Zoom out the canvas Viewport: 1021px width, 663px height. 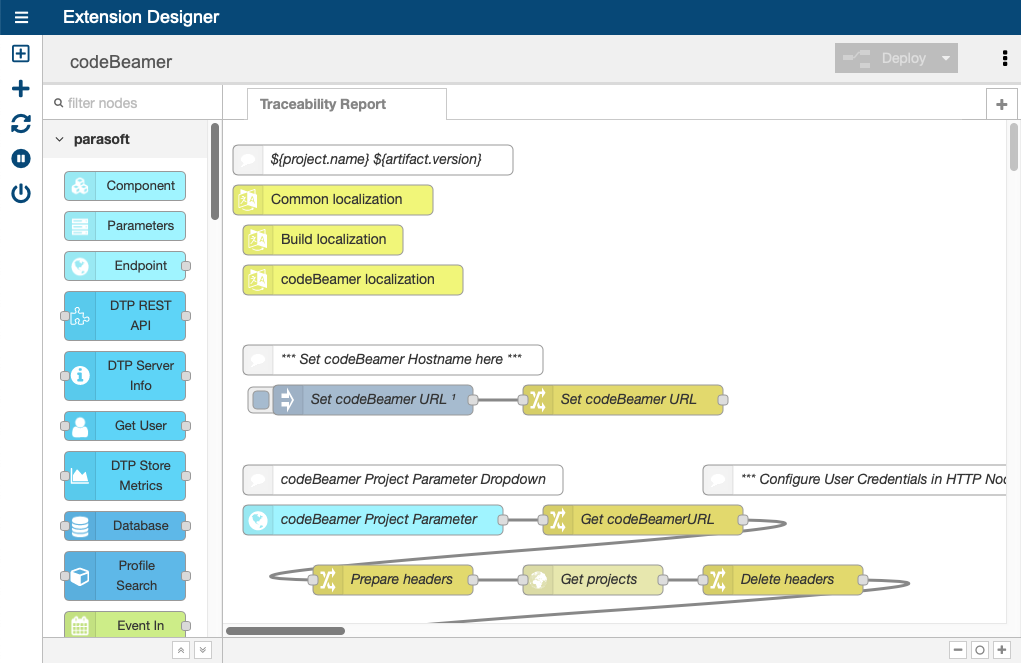pos(958,650)
